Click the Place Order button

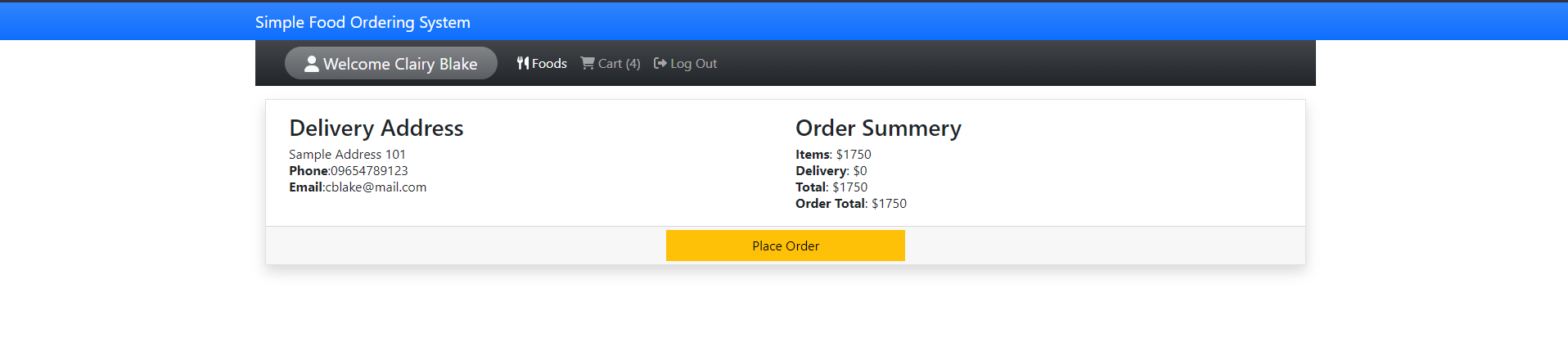coord(786,246)
